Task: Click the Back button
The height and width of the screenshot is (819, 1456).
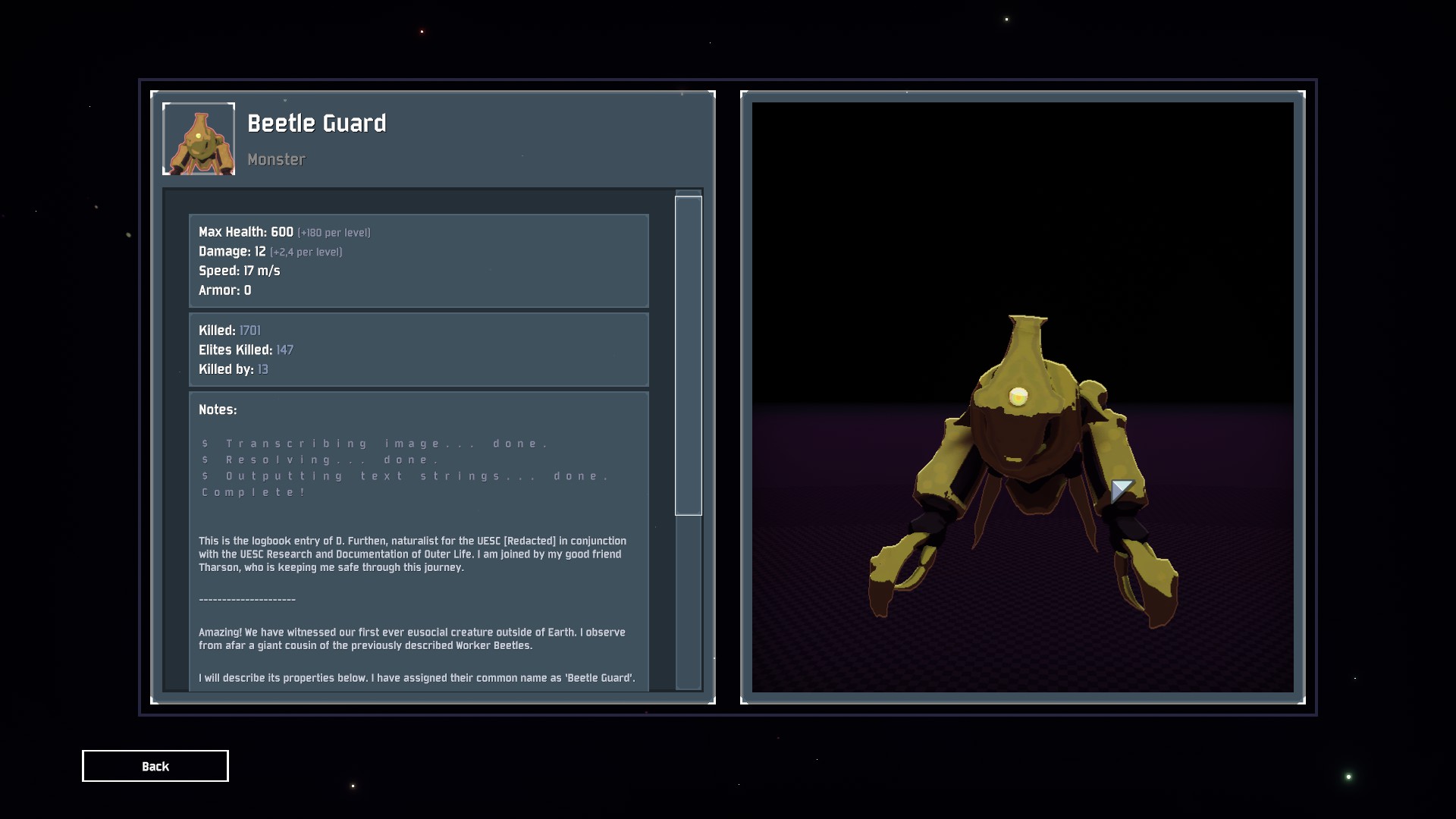Action: click(x=155, y=766)
